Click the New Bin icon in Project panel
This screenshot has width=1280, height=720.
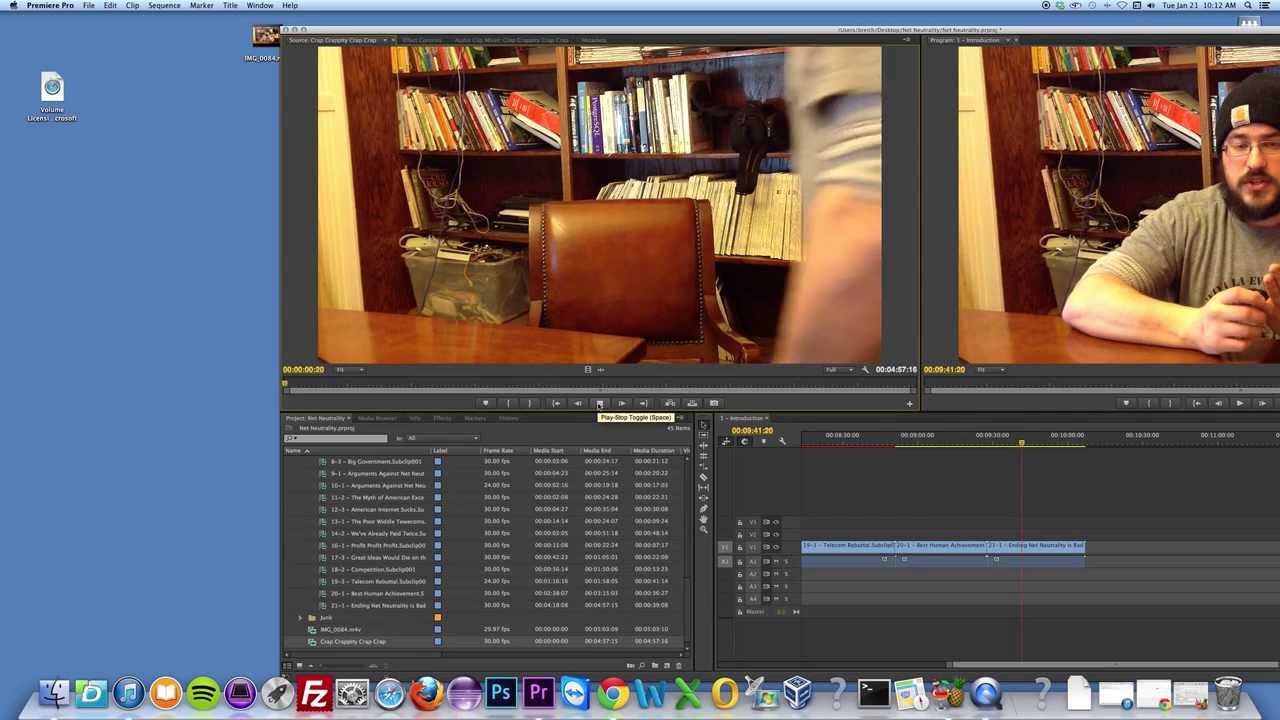point(655,666)
